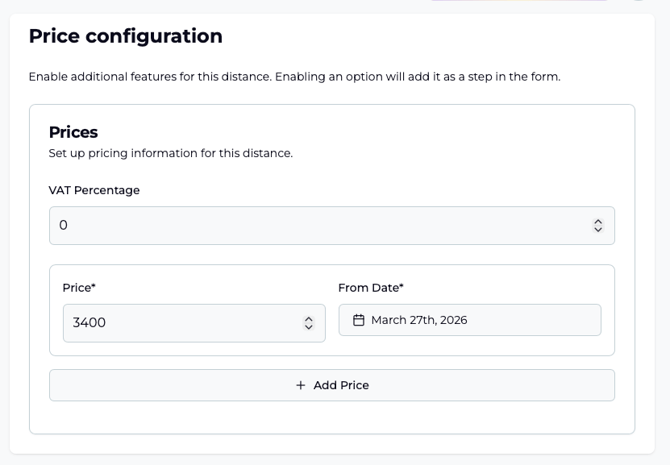The width and height of the screenshot is (670, 465).
Task: Decrease VAT Percentage with the down arrow
Action: pyautogui.click(x=598, y=230)
